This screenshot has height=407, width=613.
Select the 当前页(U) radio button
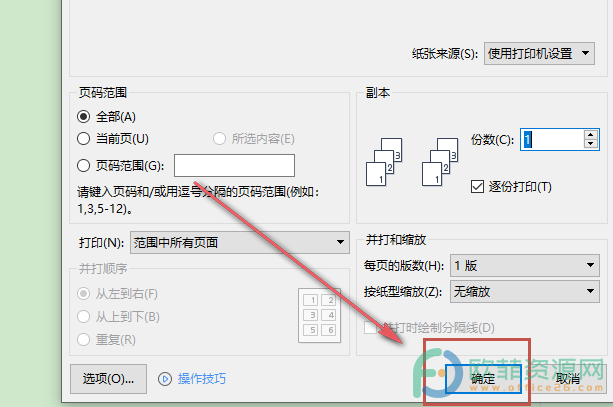tap(83, 138)
